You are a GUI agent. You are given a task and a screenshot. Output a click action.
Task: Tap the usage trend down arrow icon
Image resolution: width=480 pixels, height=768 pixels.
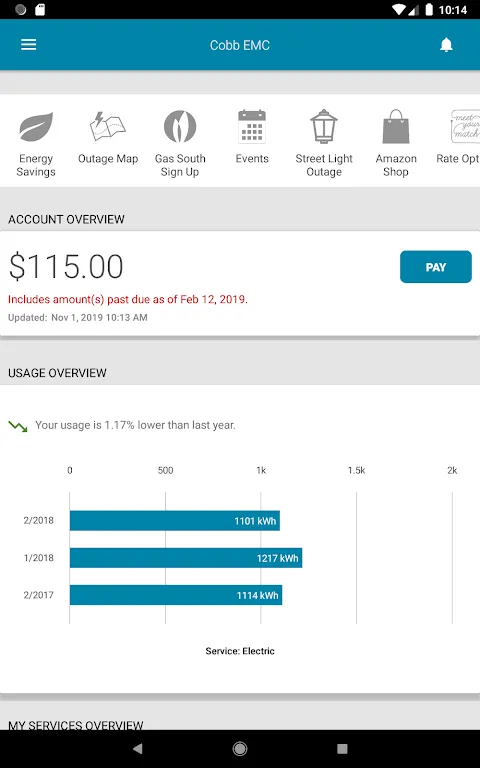18,426
